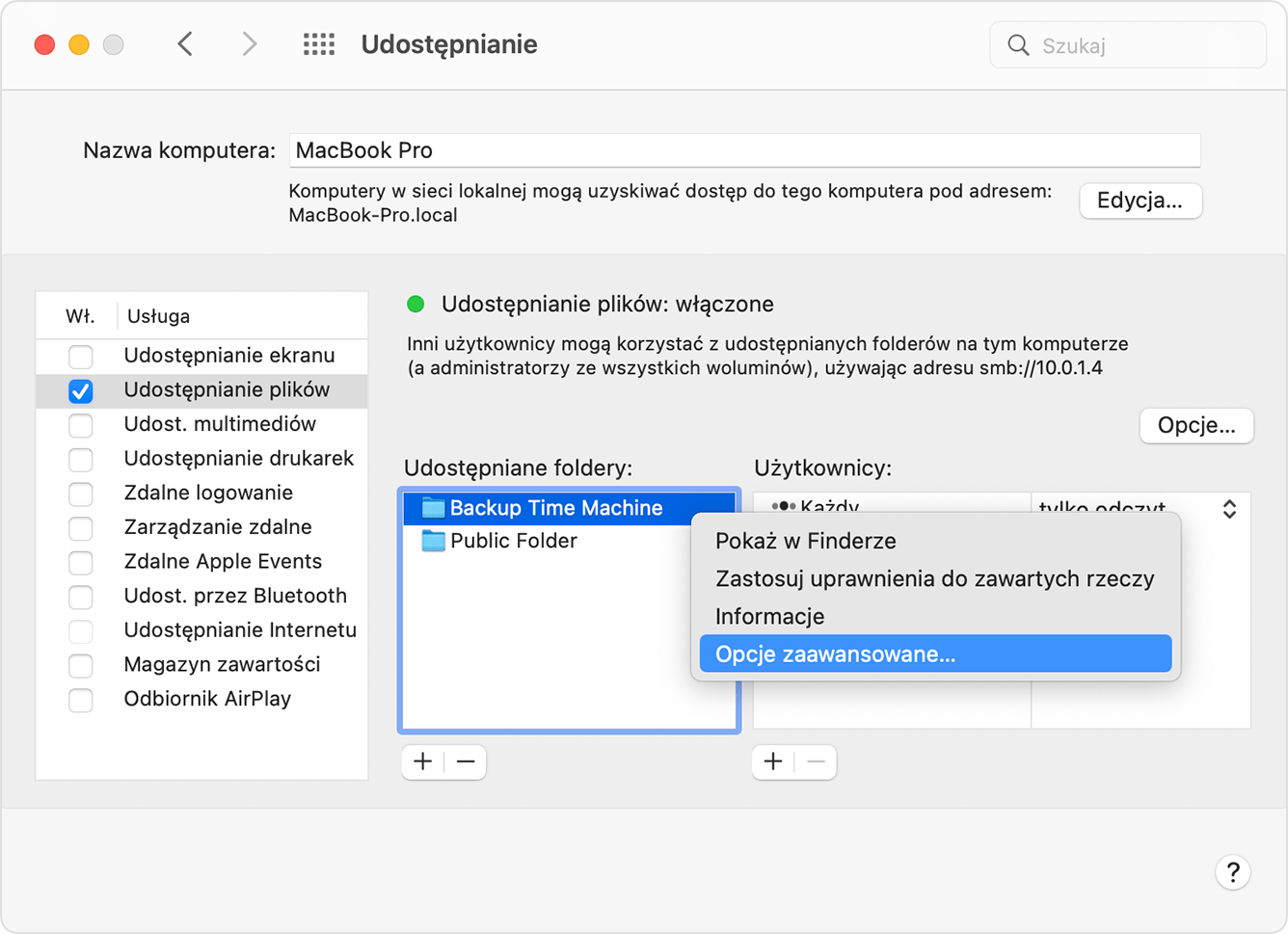Click the forward navigation arrow
The width and height of the screenshot is (1288, 935).
(x=249, y=43)
